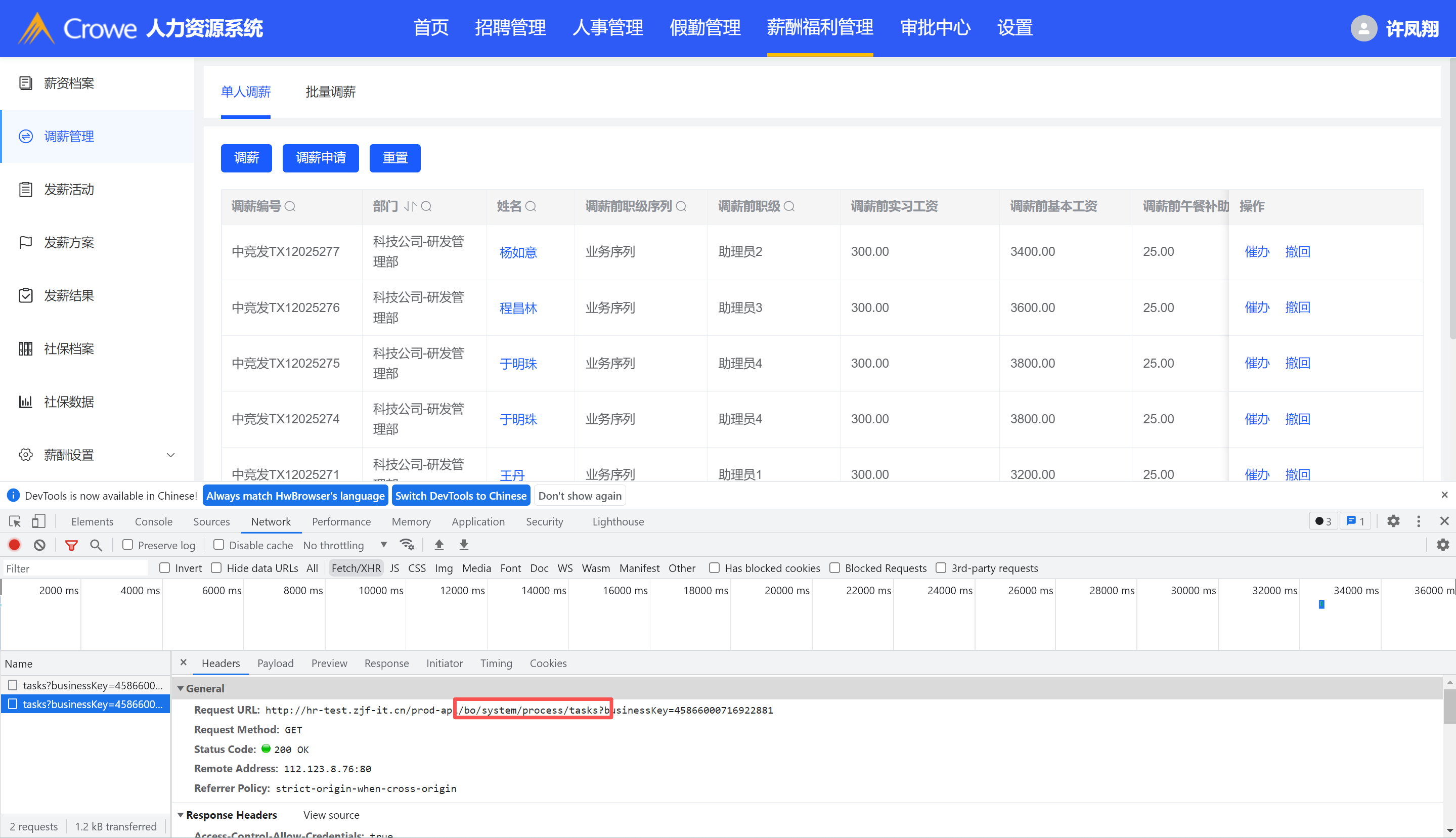Image resolution: width=1456 pixels, height=838 pixels.
Task: Click the record network log button
Action: point(14,545)
